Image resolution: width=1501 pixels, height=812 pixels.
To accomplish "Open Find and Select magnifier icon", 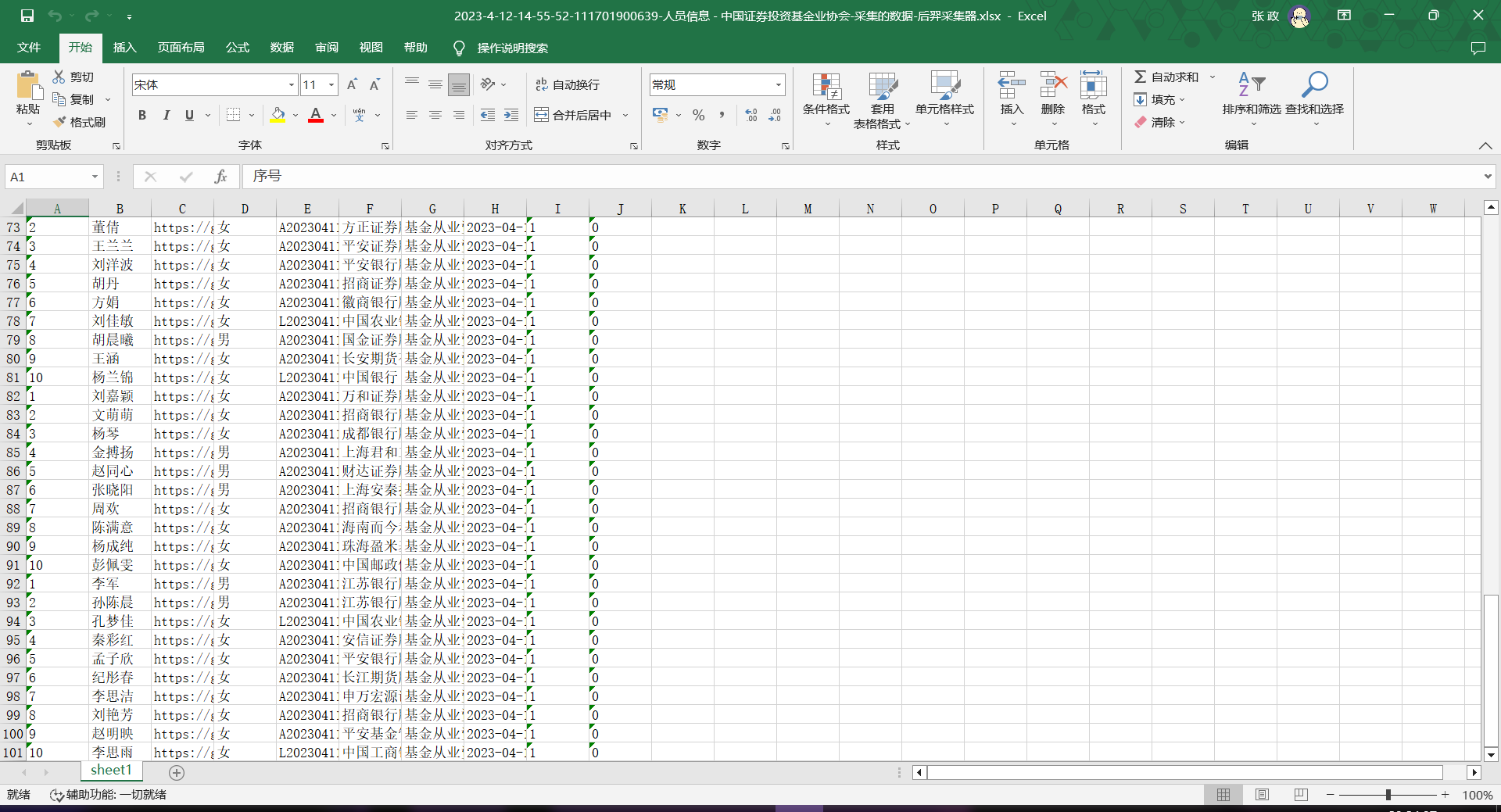I will [x=1314, y=84].
